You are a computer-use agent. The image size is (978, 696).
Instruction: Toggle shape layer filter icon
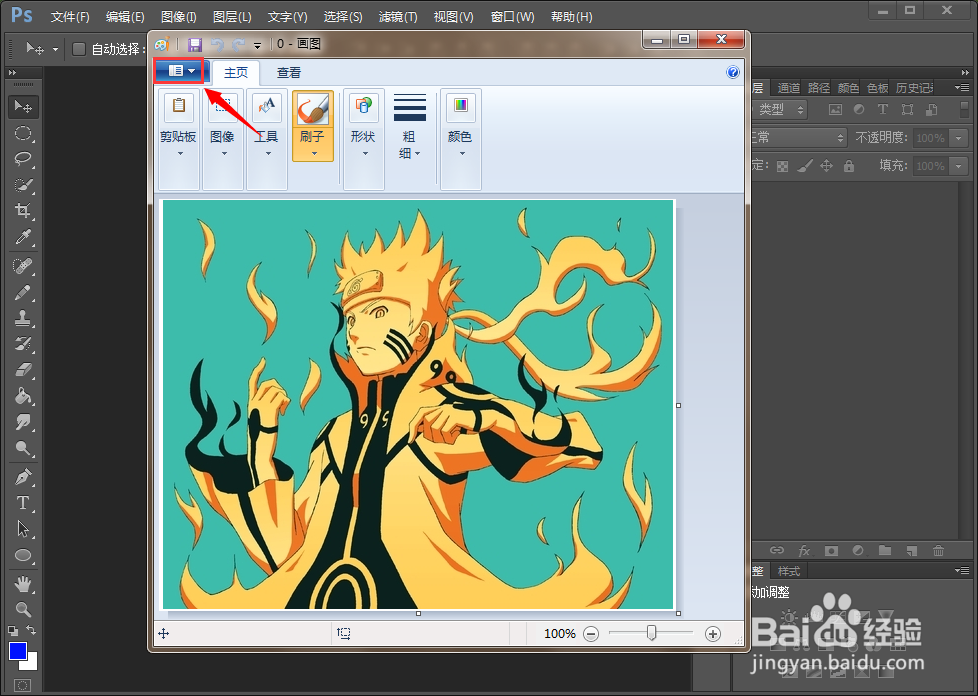(x=908, y=110)
